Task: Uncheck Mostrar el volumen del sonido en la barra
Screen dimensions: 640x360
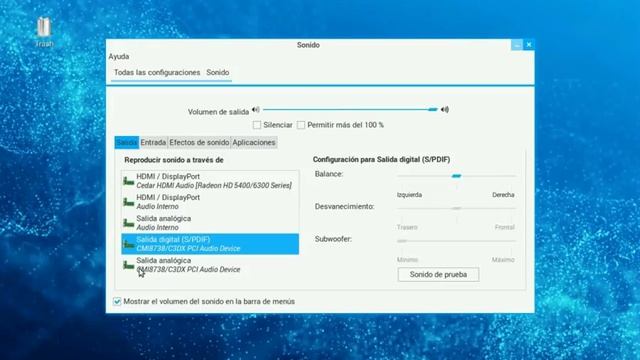Action: coord(117,301)
